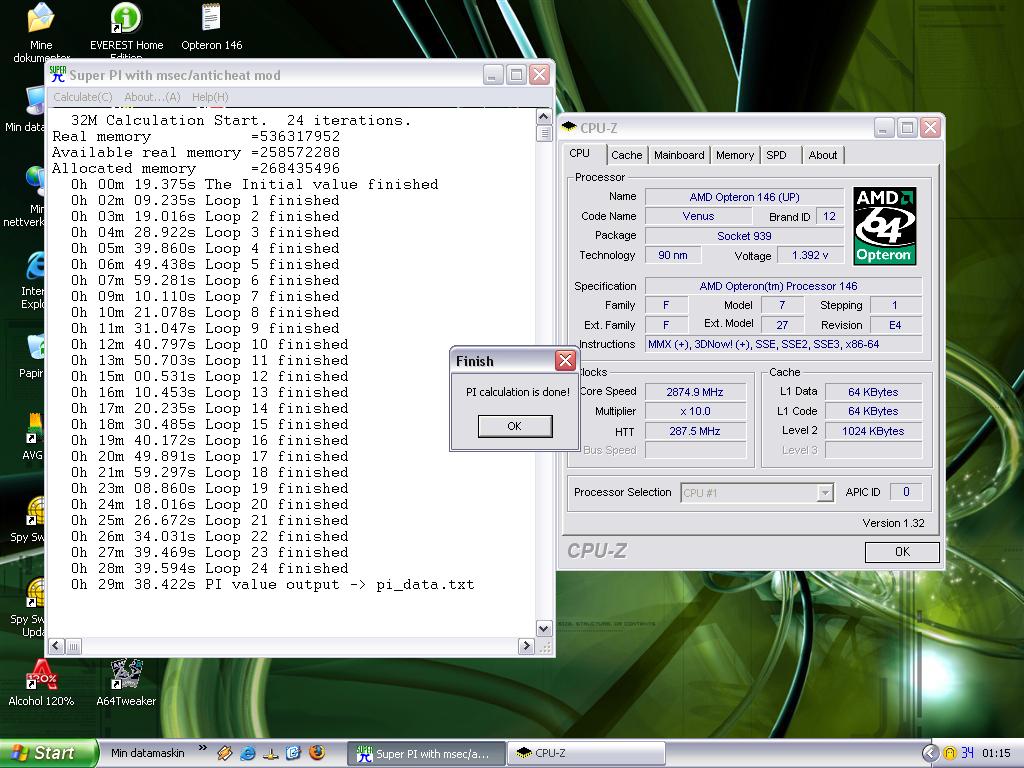The image size is (1024, 768).
Task: Click the CPU-Z window title icon
Action: pyautogui.click(x=569, y=127)
